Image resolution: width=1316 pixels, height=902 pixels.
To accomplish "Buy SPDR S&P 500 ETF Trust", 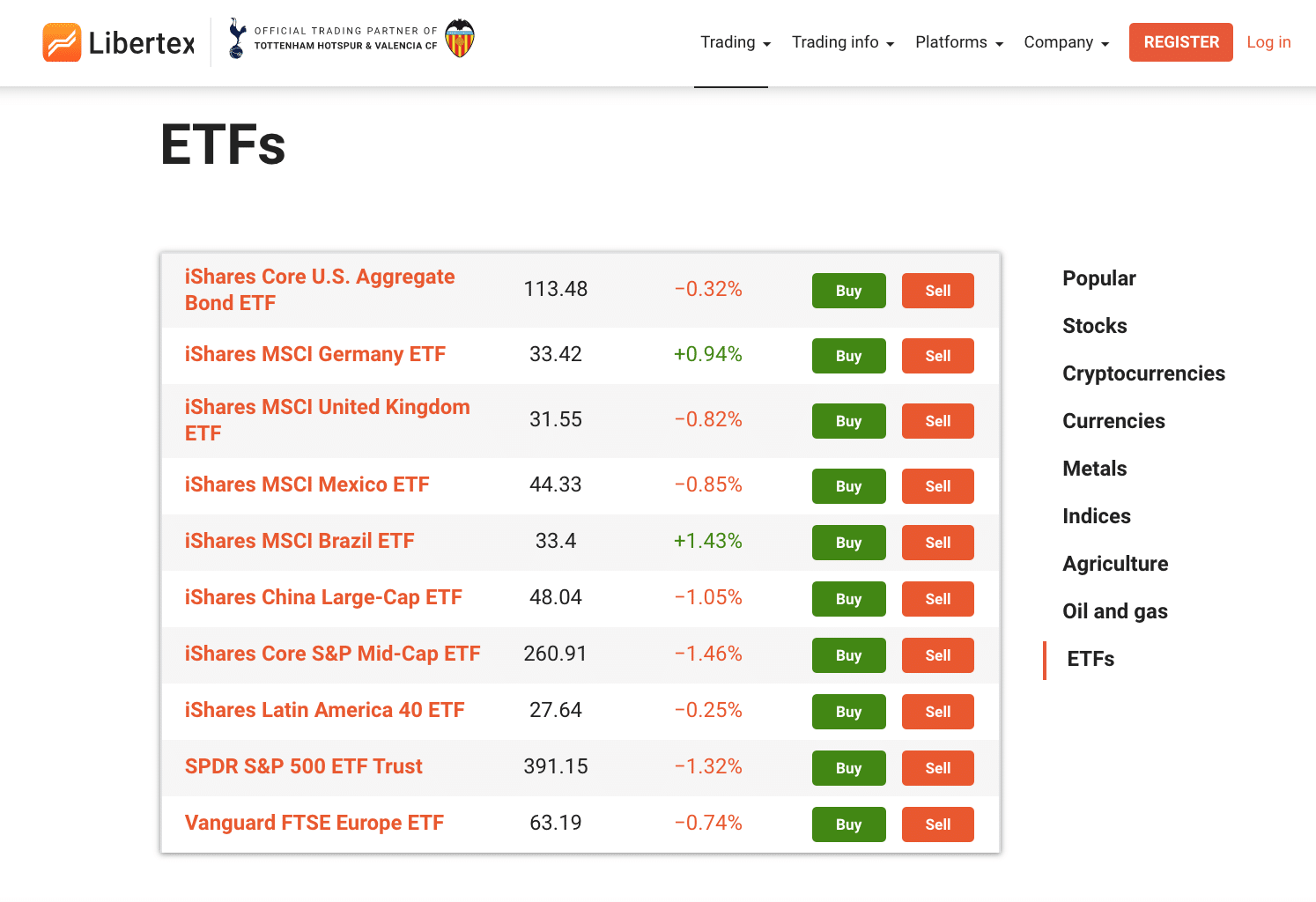I will point(848,768).
